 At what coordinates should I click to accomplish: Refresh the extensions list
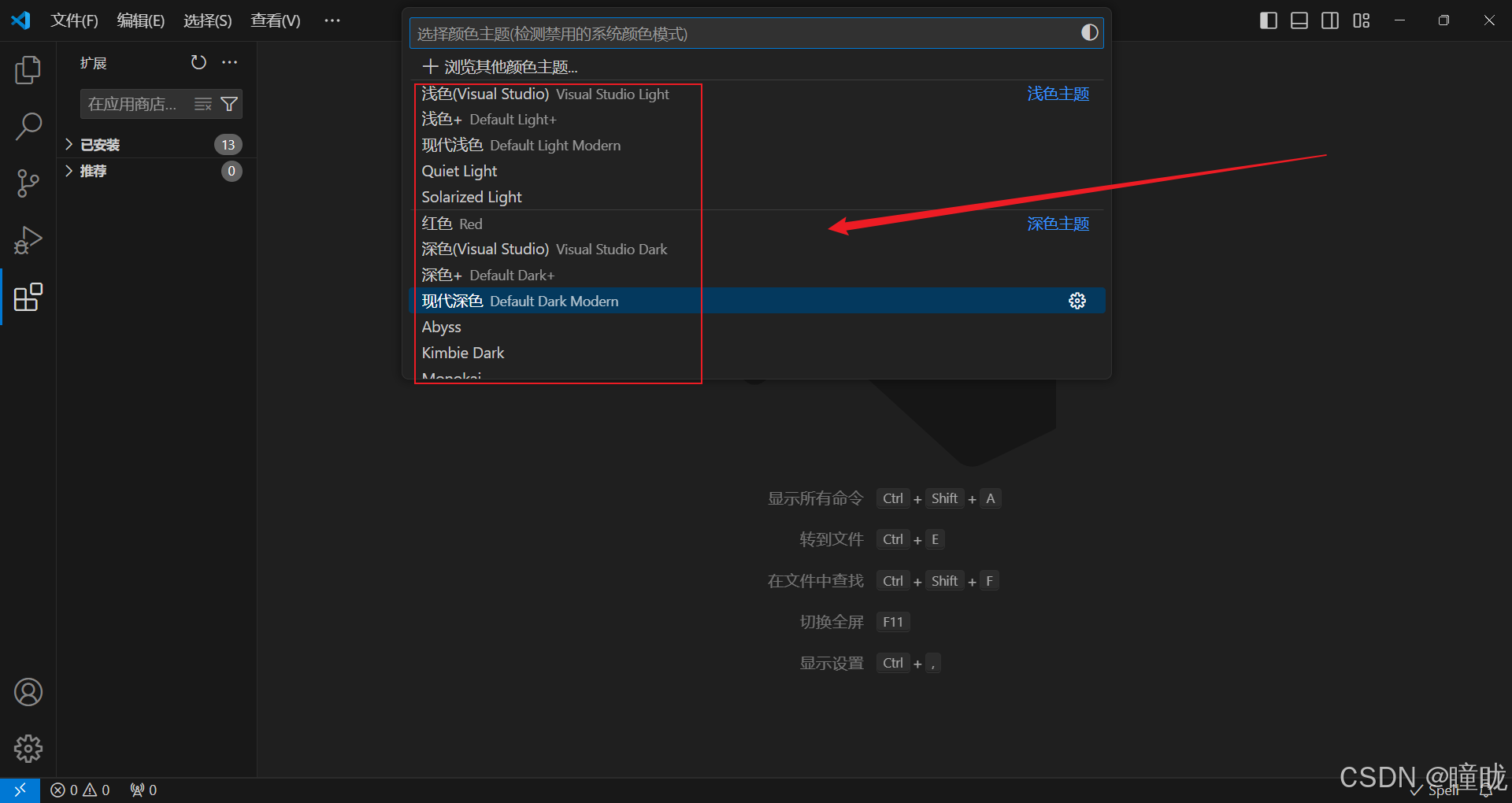pos(198,62)
